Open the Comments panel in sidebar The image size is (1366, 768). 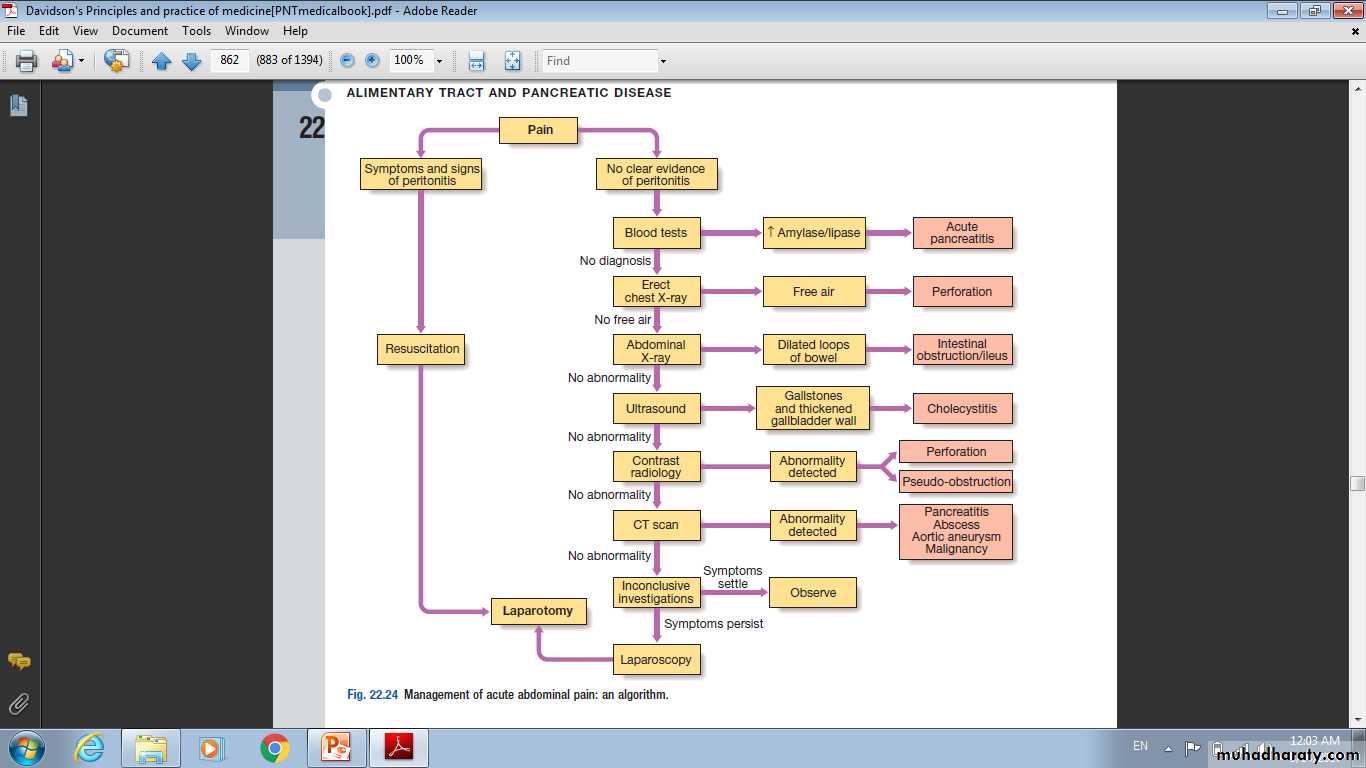click(x=18, y=661)
